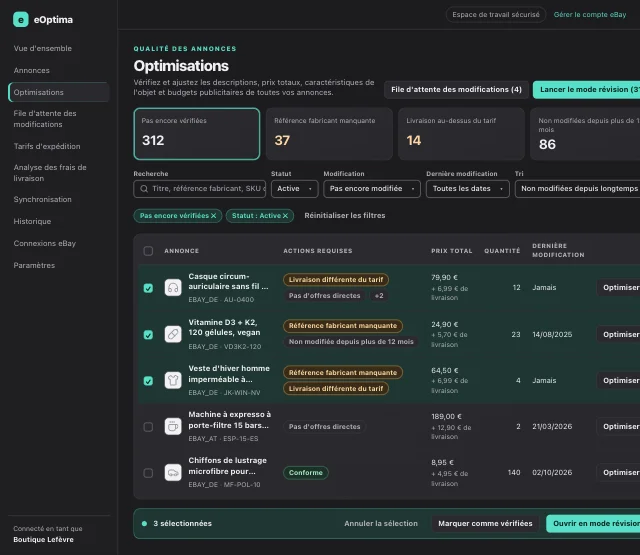Open Vue d'ensemble in the sidebar
Viewport: 640px width, 555px height.
[43, 48]
